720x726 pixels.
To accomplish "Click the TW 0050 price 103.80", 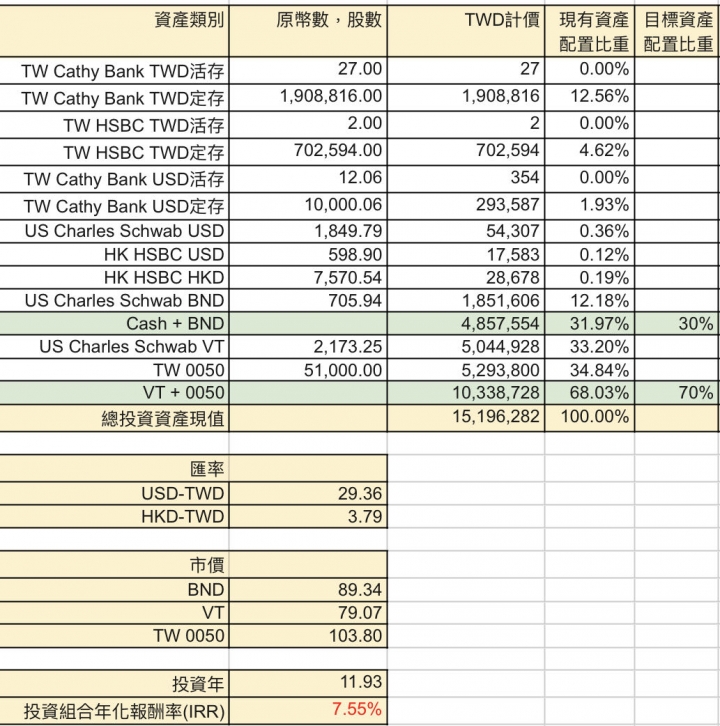I will [x=308, y=636].
